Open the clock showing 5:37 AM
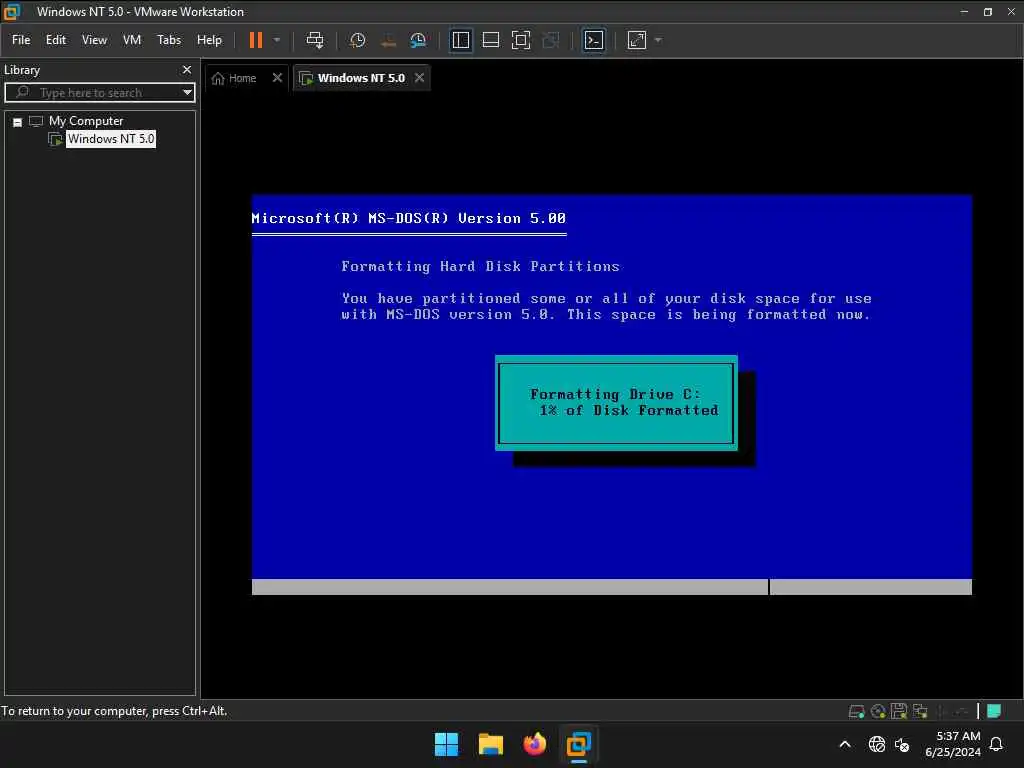This screenshot has width=1024, height=768. (953, 744)
